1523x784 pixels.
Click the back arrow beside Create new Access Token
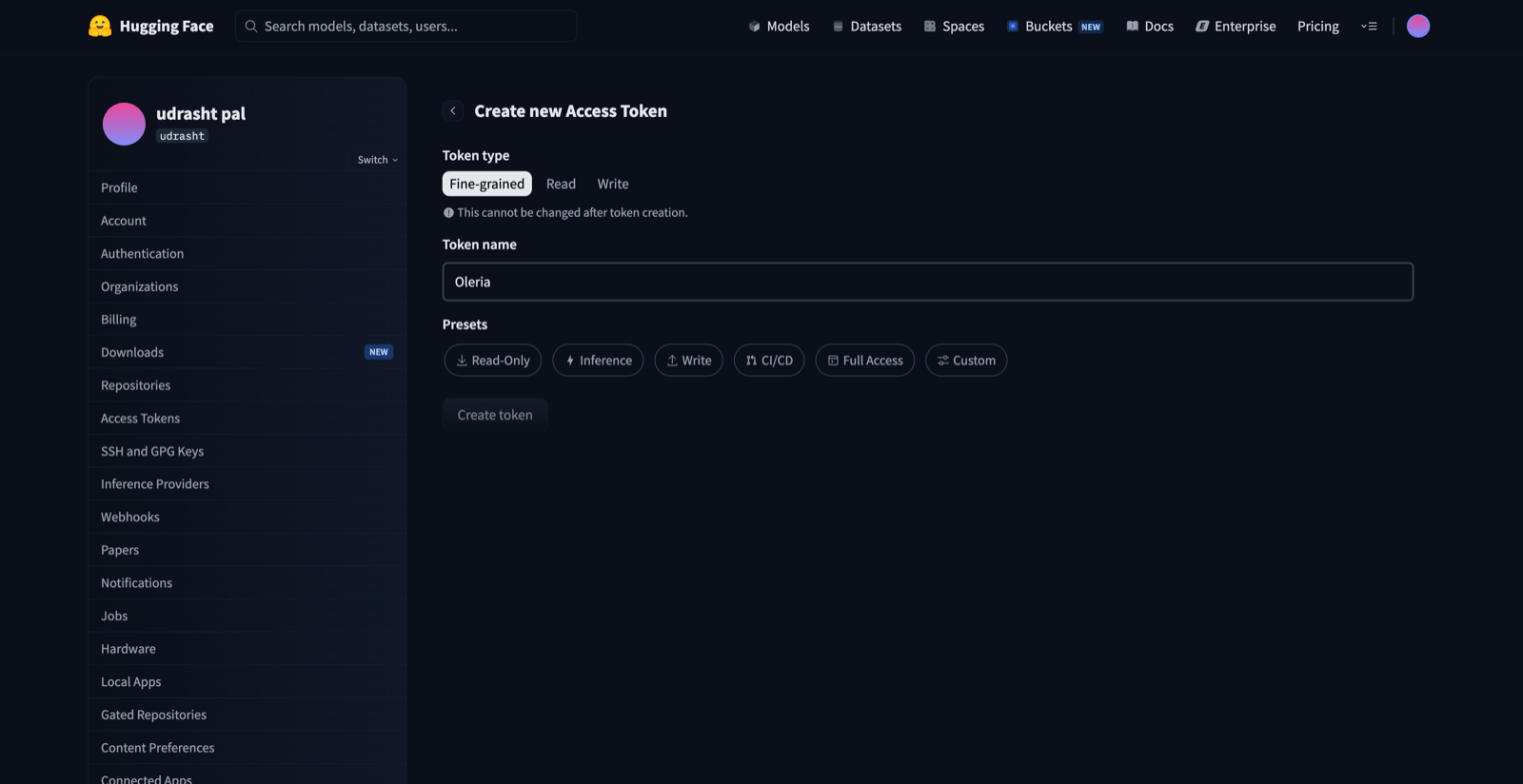click(453, 110)
